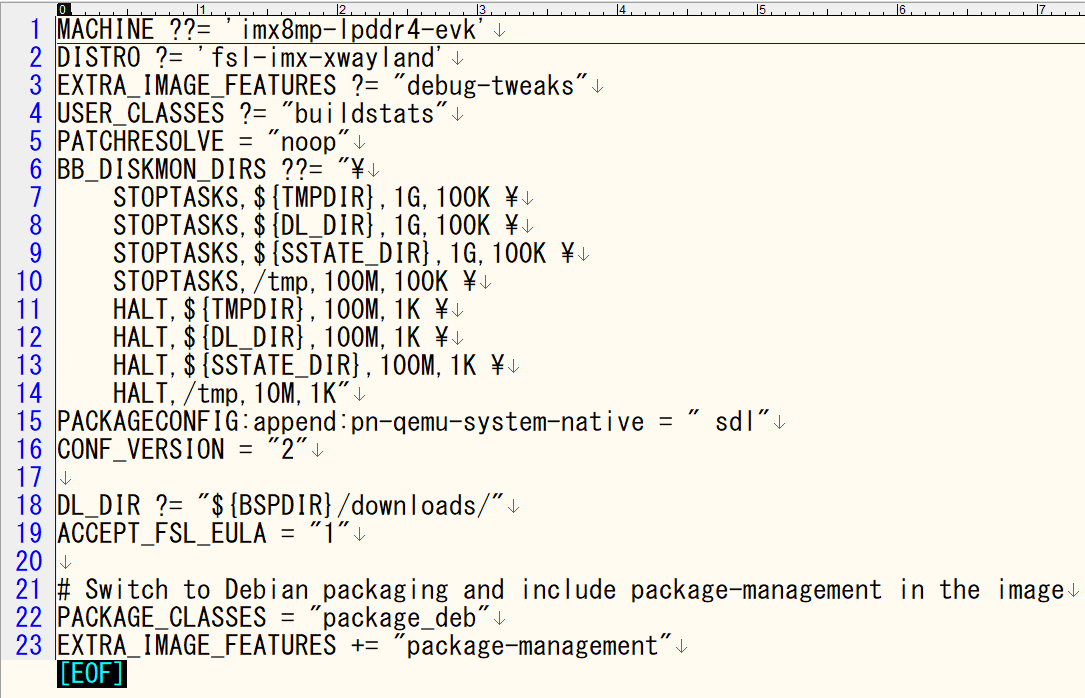The height and width of the screenshot is (698, 1085).
Task: Click the CONF_VERSION variable
Action: [140, 450]
